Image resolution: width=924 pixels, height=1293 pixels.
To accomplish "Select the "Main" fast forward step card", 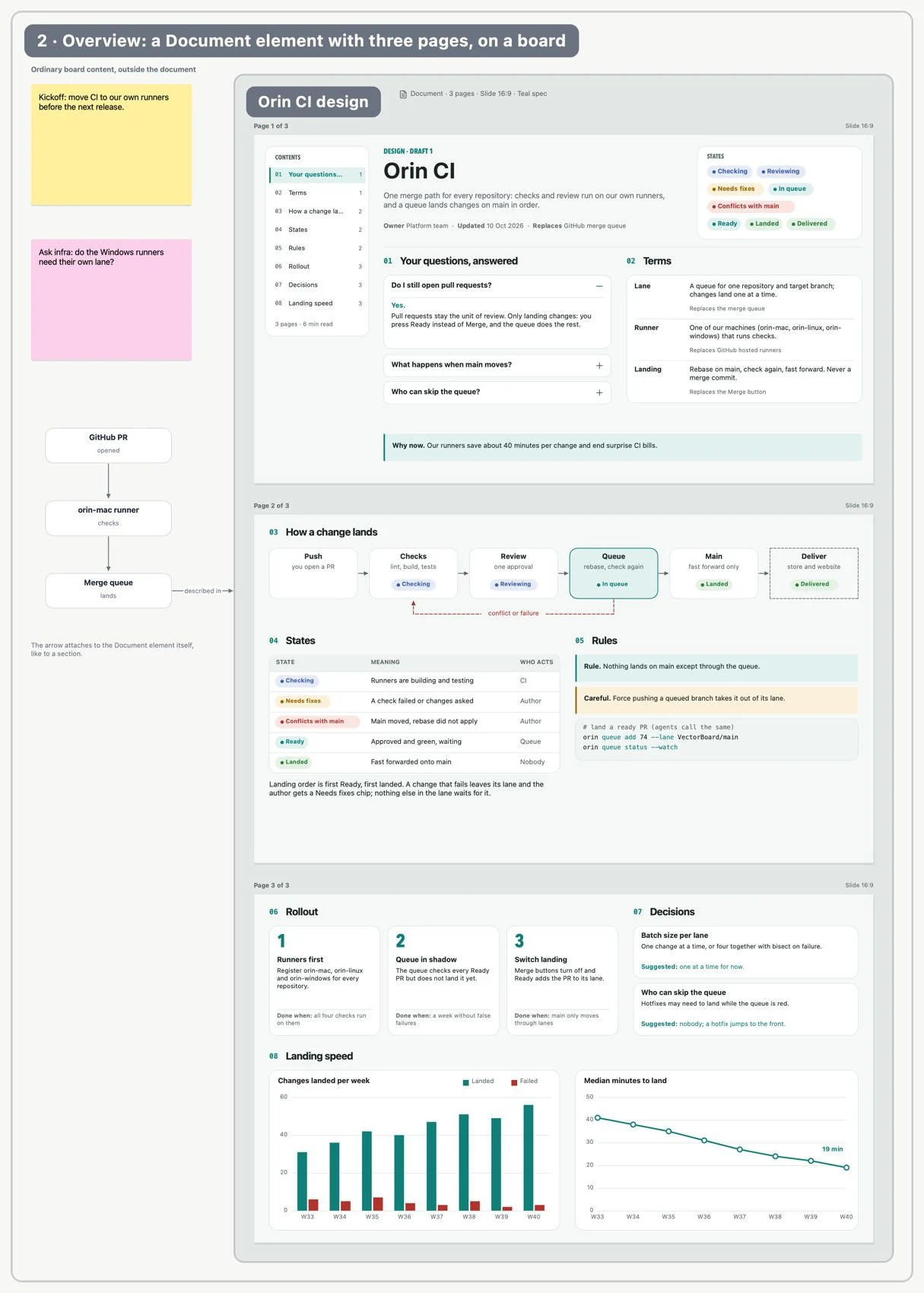I will click(x=713, y=573).
